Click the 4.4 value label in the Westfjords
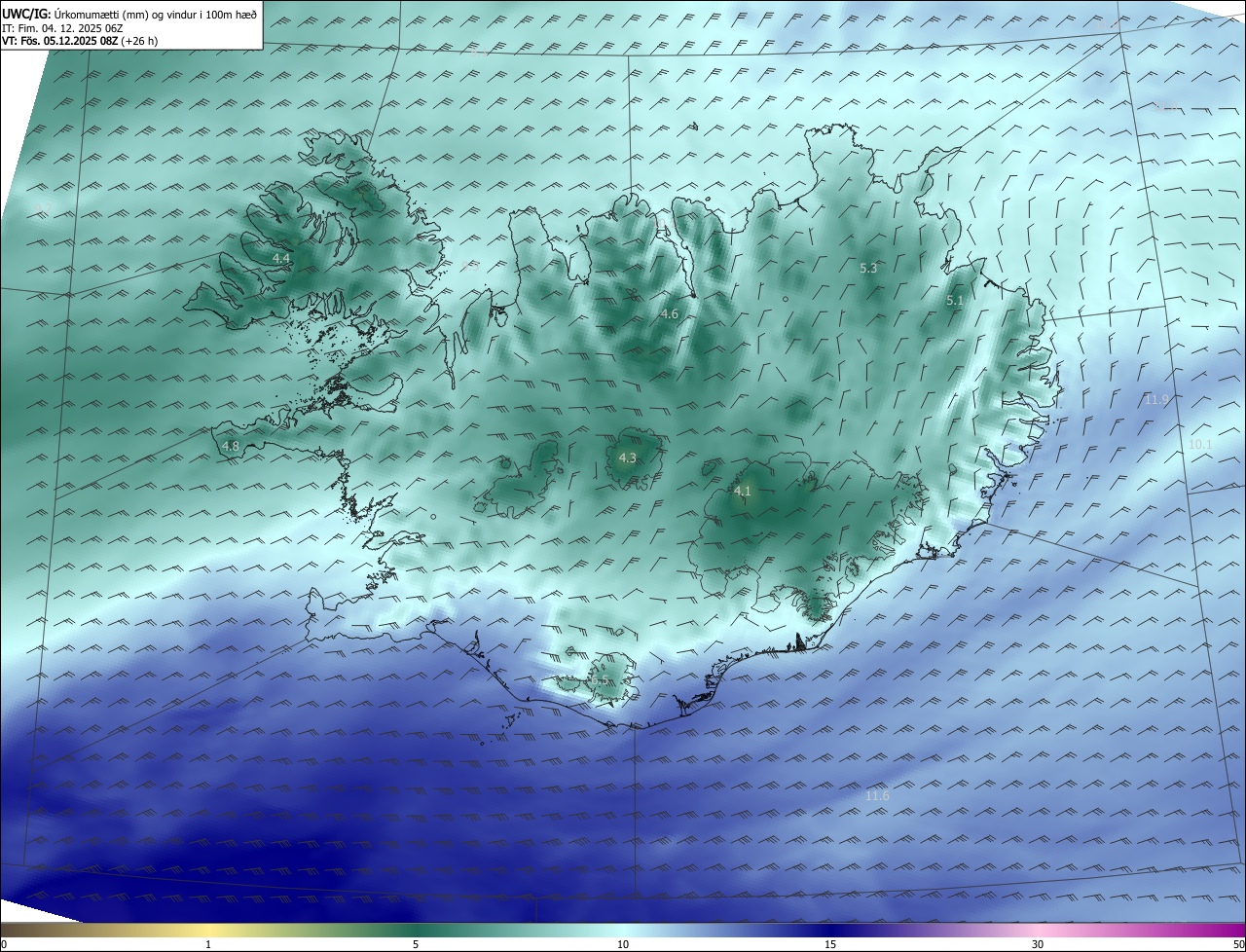This screenshot has height=952, width=1246. pyautogui.click(x=281, y=258)
